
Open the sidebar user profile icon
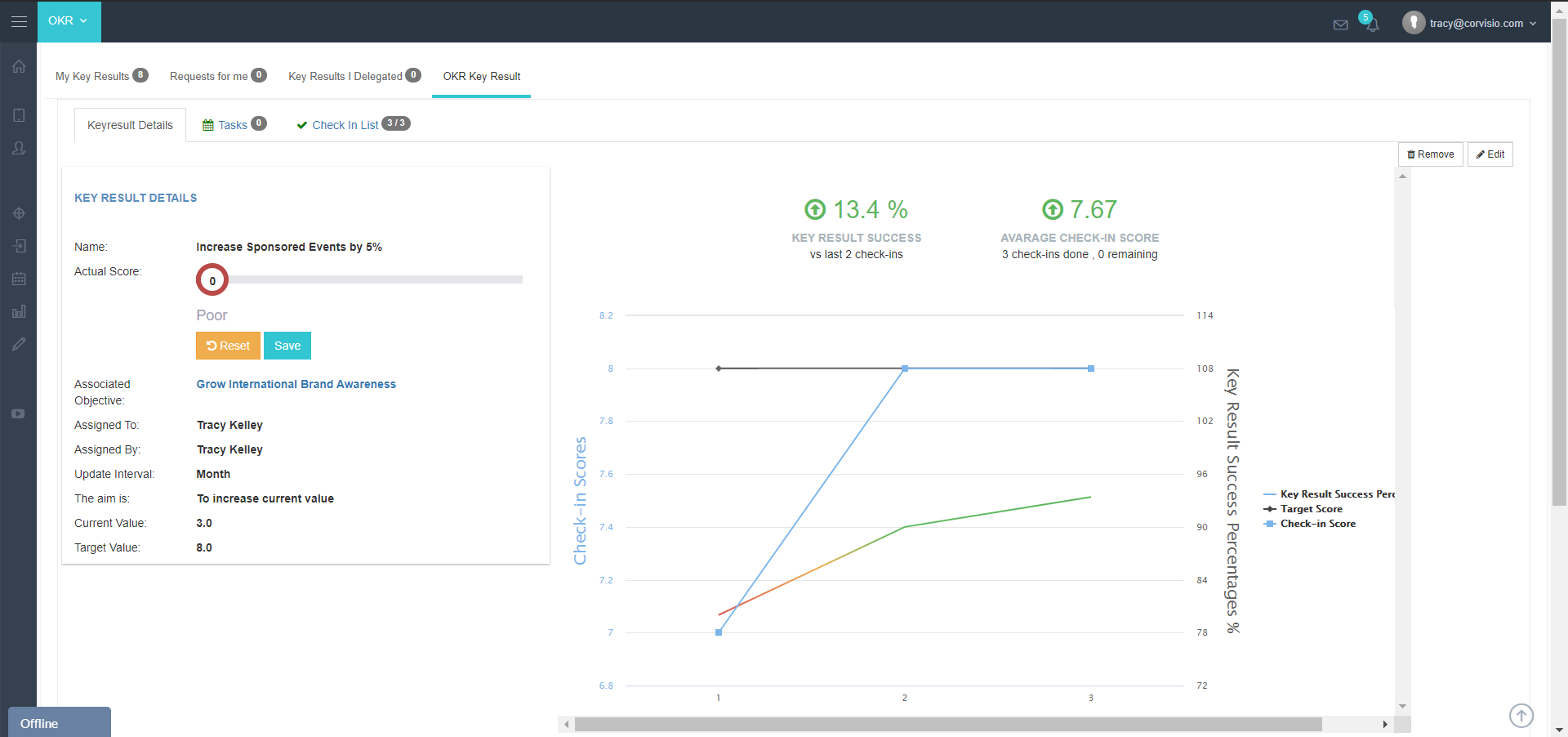click(19, 148)
